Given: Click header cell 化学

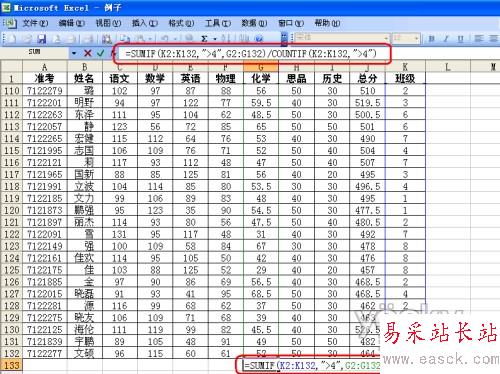Looking at the screenshot, I should point(261,78).
